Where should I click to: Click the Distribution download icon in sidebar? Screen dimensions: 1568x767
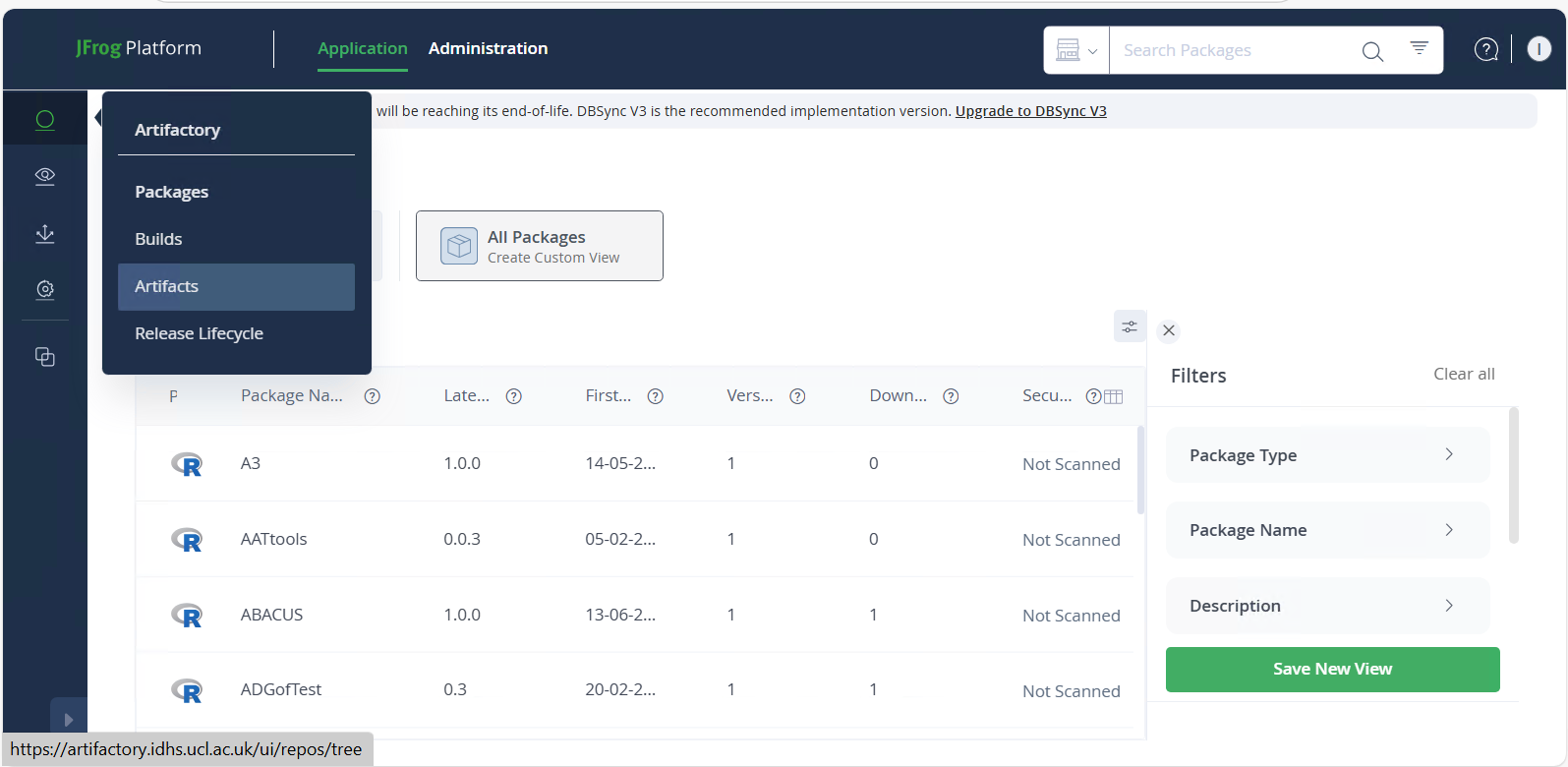coord(45,234)
